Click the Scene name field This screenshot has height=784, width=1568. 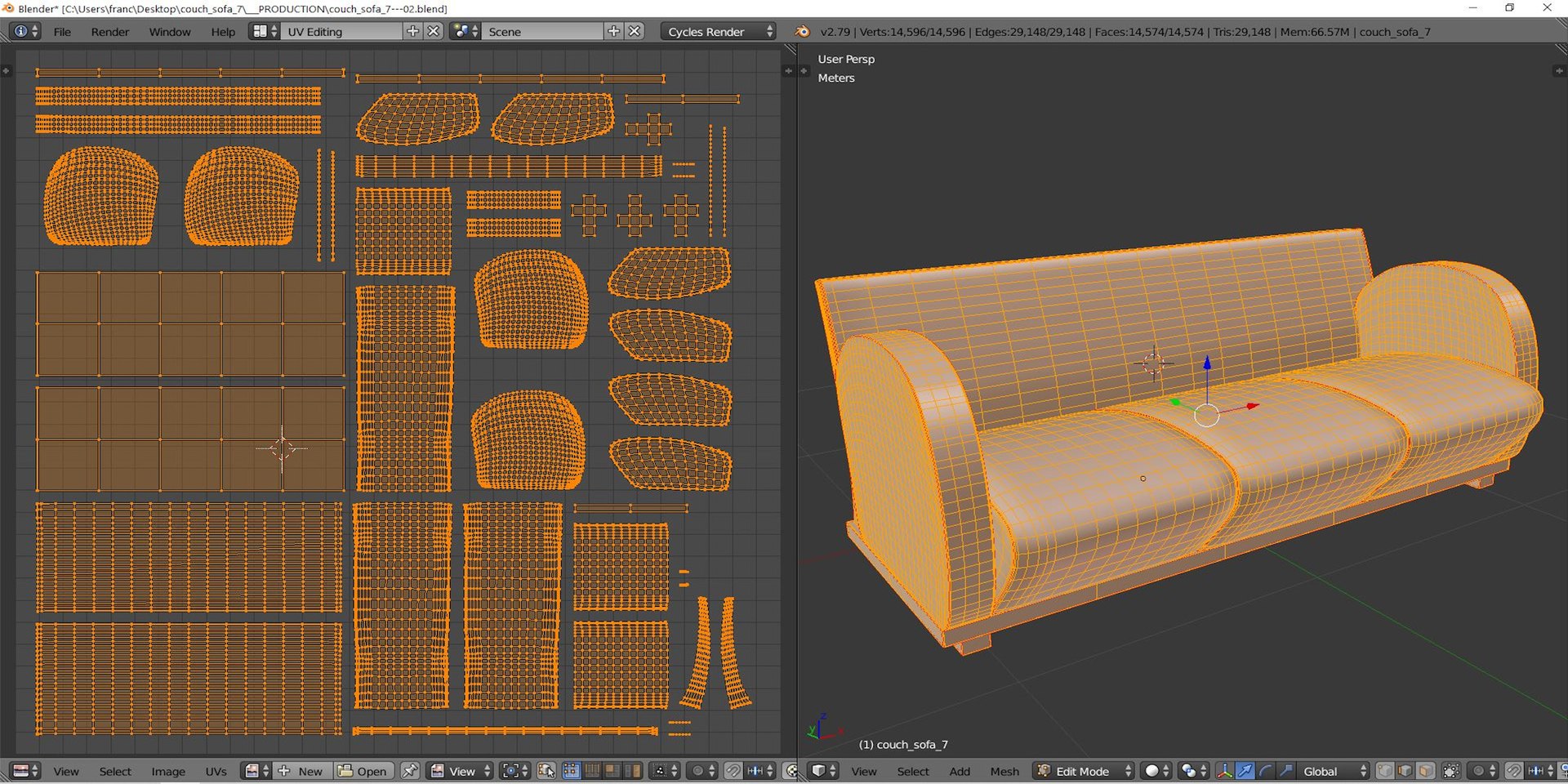pyautogui.click(x=543, y=31)
